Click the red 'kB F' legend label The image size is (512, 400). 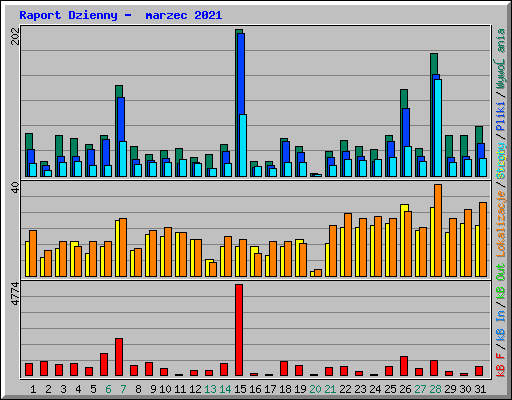(x=501, y=365)
